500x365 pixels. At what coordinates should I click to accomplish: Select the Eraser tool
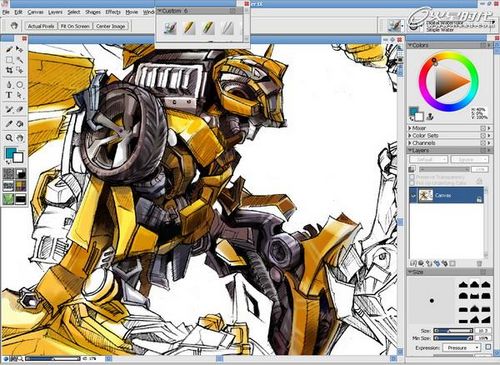click(x=20, y=109)
